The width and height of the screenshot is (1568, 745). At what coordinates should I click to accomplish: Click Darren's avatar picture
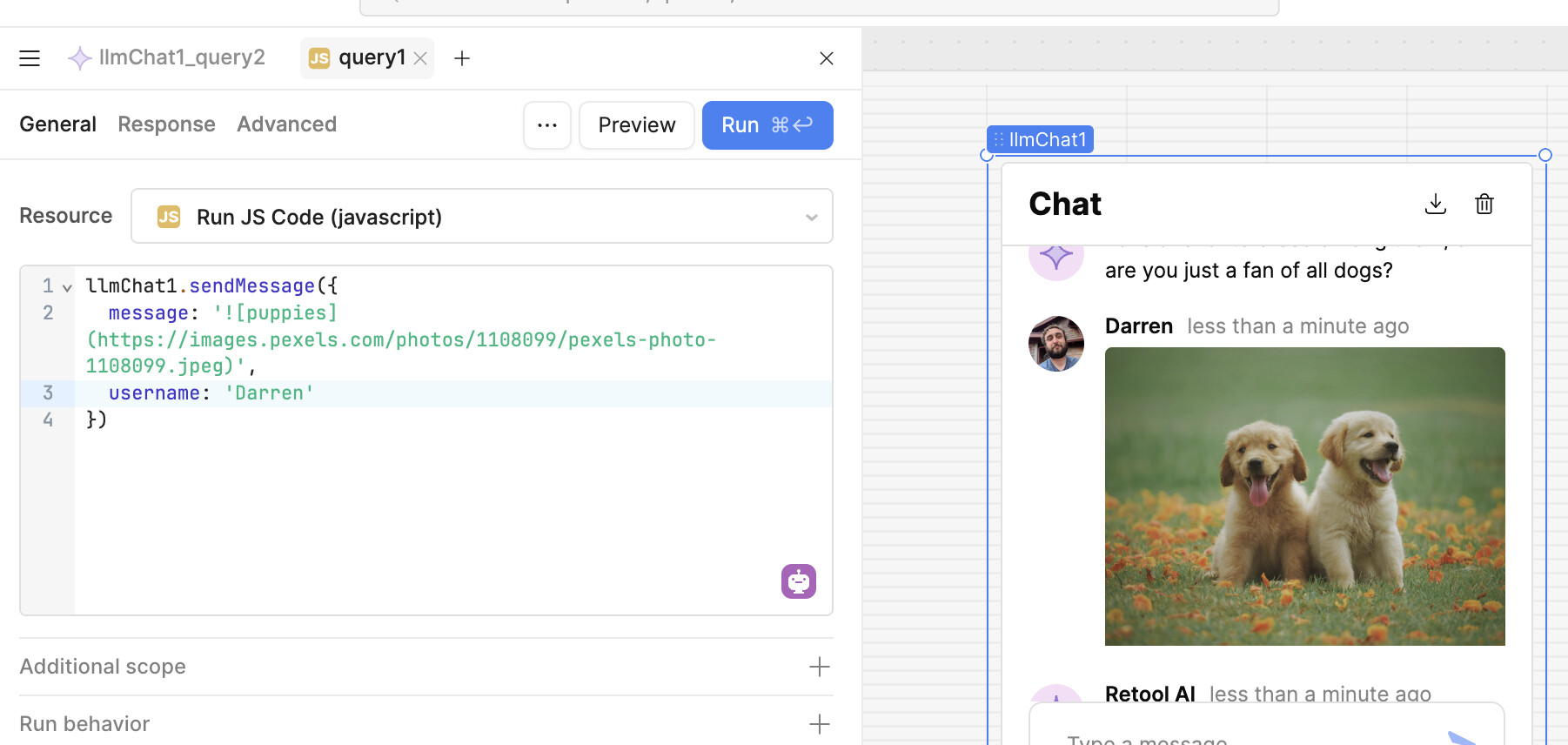point(1056,344)
